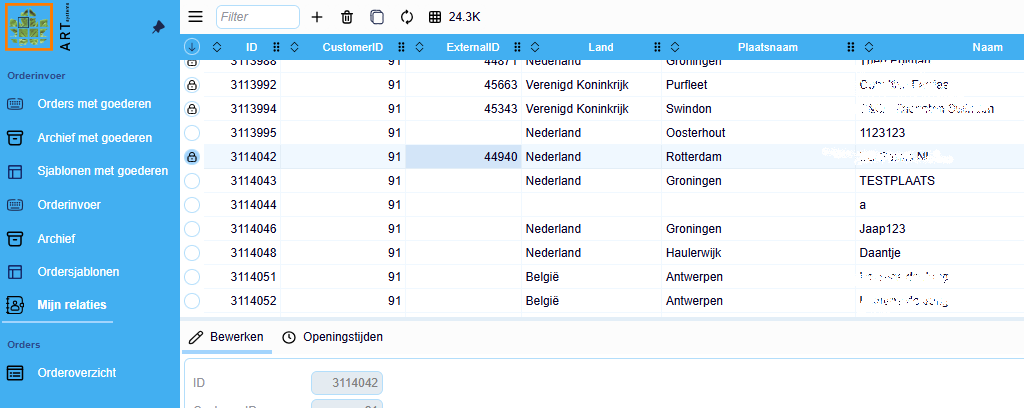
Task: Toggle sort arrows on ExternalID column
Action: tap(419, 47)
